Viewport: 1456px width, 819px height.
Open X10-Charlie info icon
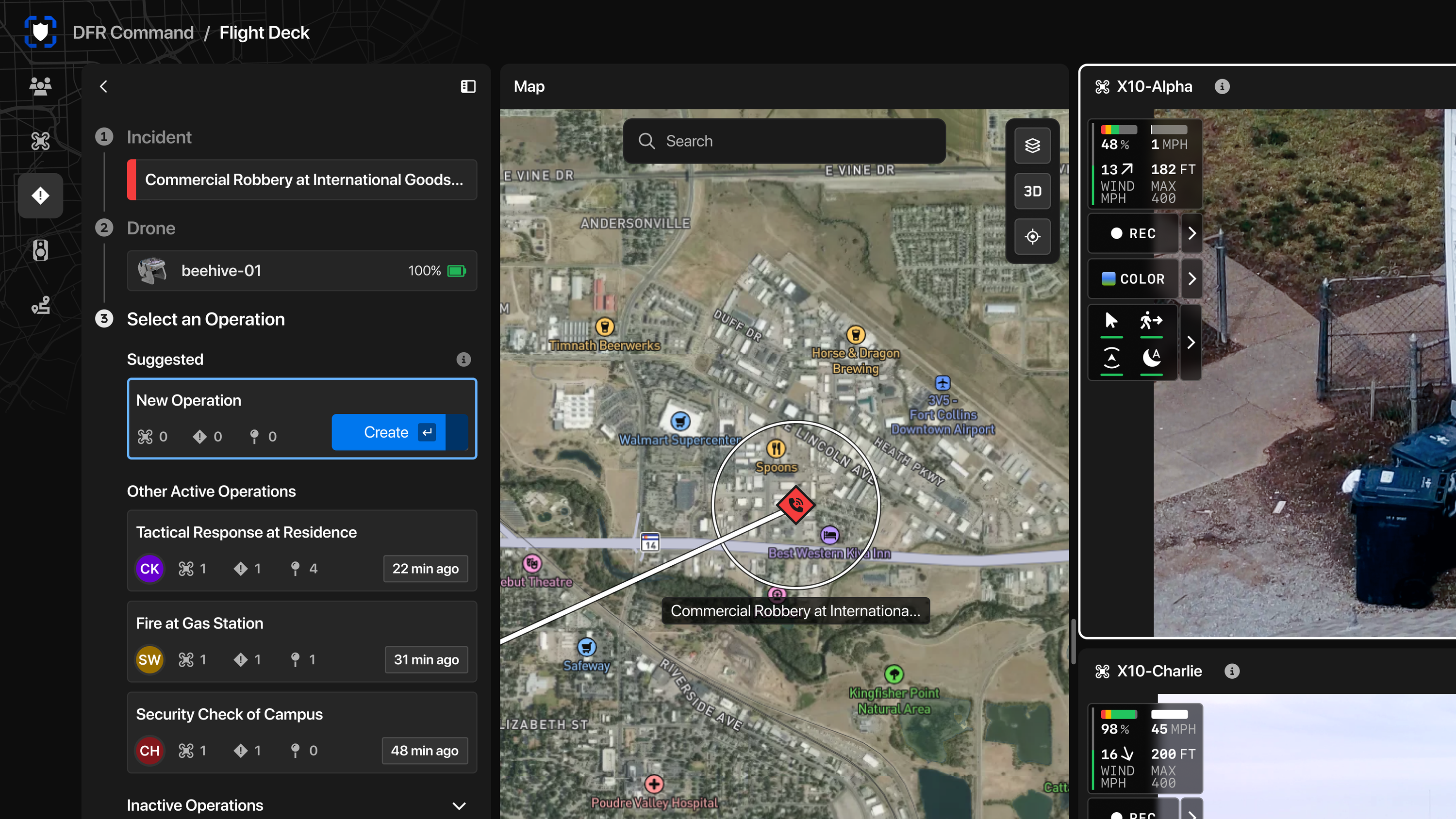coord(1232,671)
